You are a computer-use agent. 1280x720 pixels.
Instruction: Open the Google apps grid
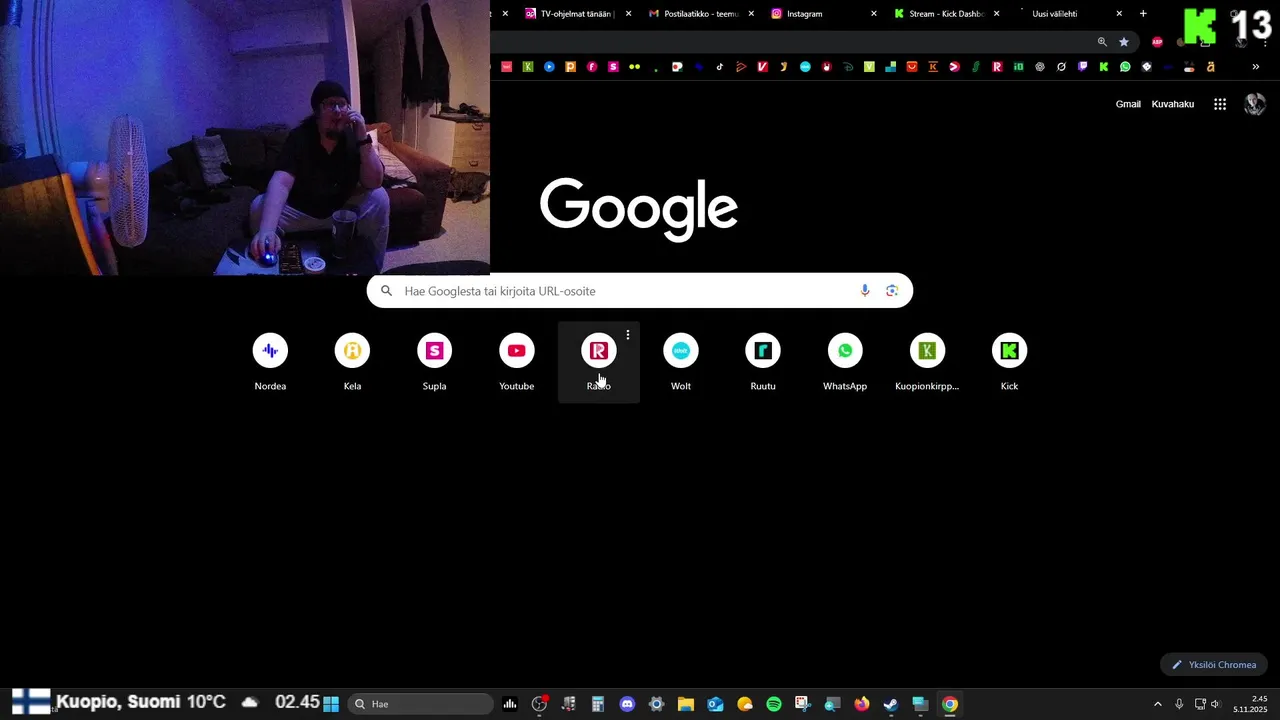pos(1220,104)
